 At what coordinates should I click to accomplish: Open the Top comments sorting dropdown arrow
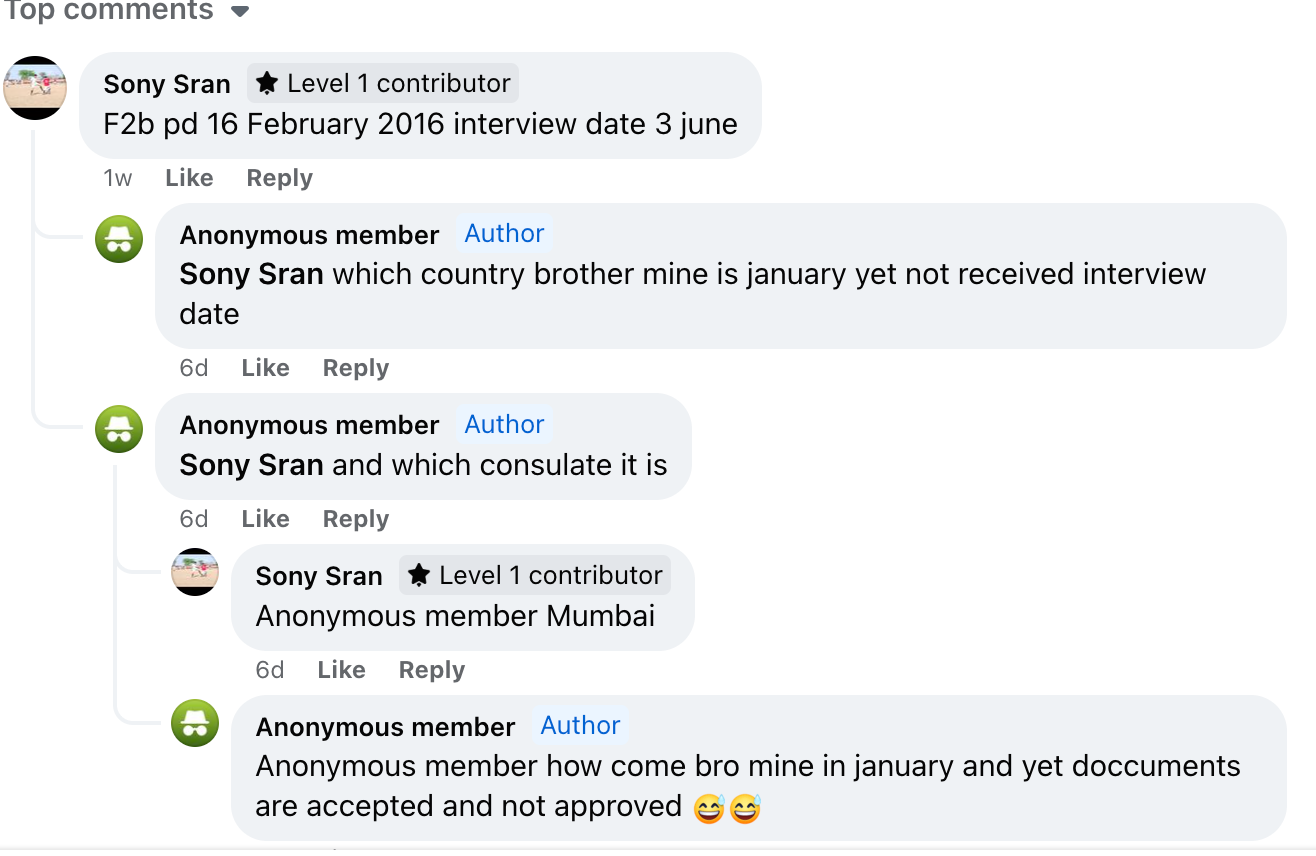click(x=239, y=12)
